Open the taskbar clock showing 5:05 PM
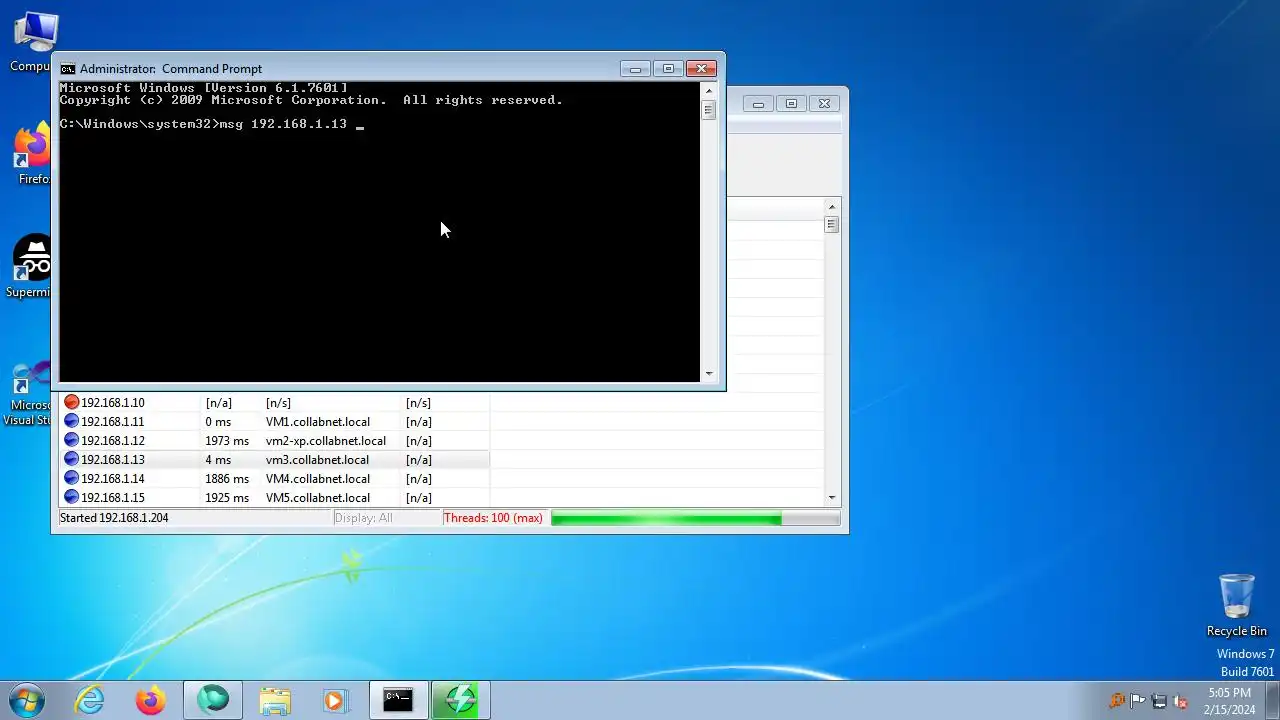1280x720 pixels. pyautogui.click(x=1229, y=701)
